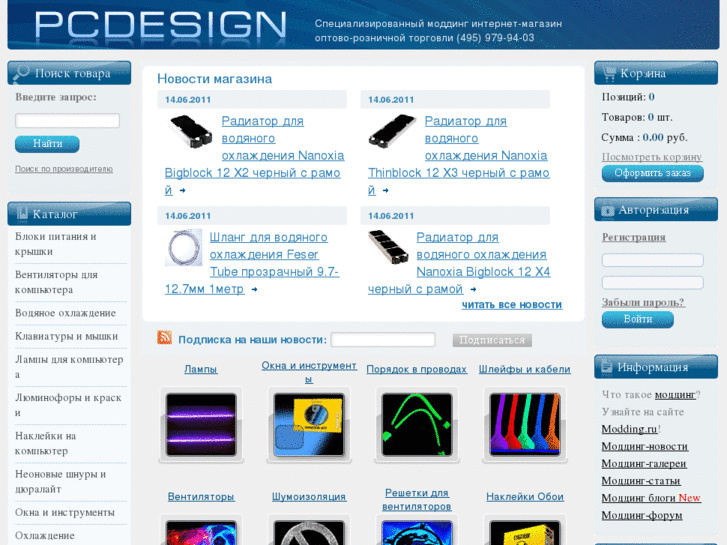Open Feser Tube hose thumbnail

click(x=184, y=248)
